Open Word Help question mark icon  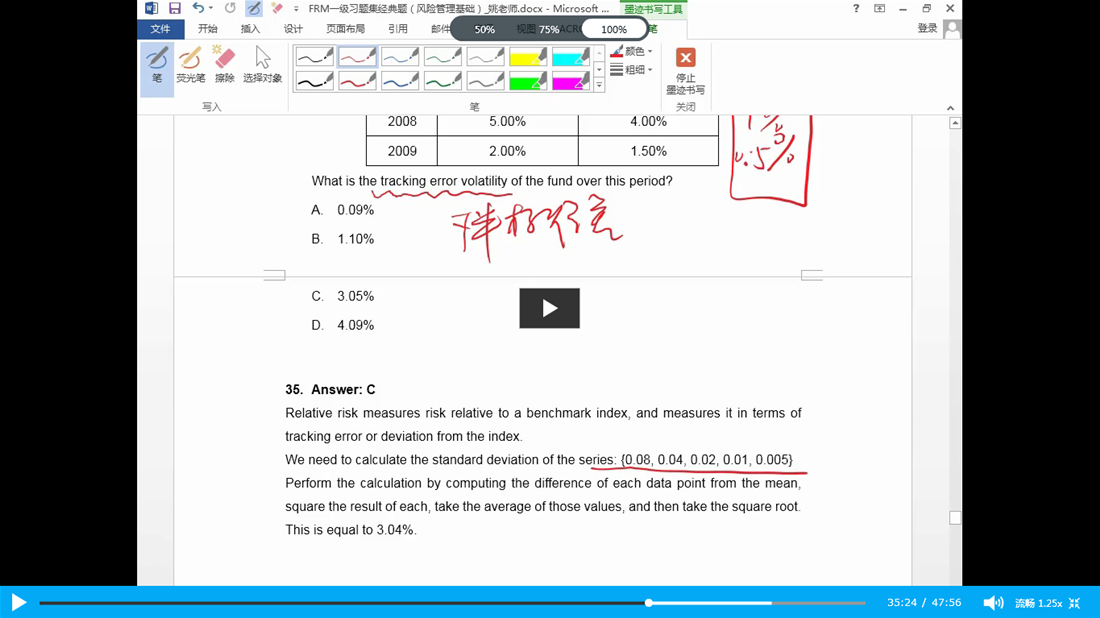(856, 8)
